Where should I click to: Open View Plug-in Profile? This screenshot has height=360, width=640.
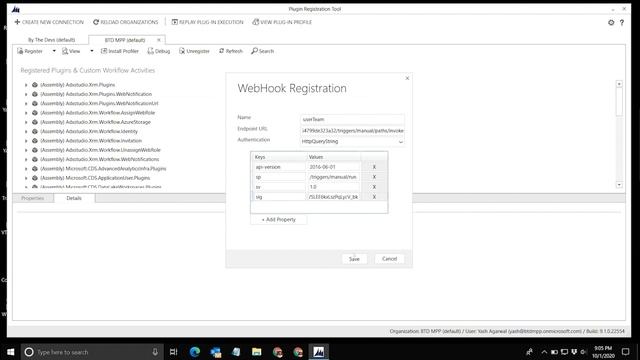coord(282,22)
